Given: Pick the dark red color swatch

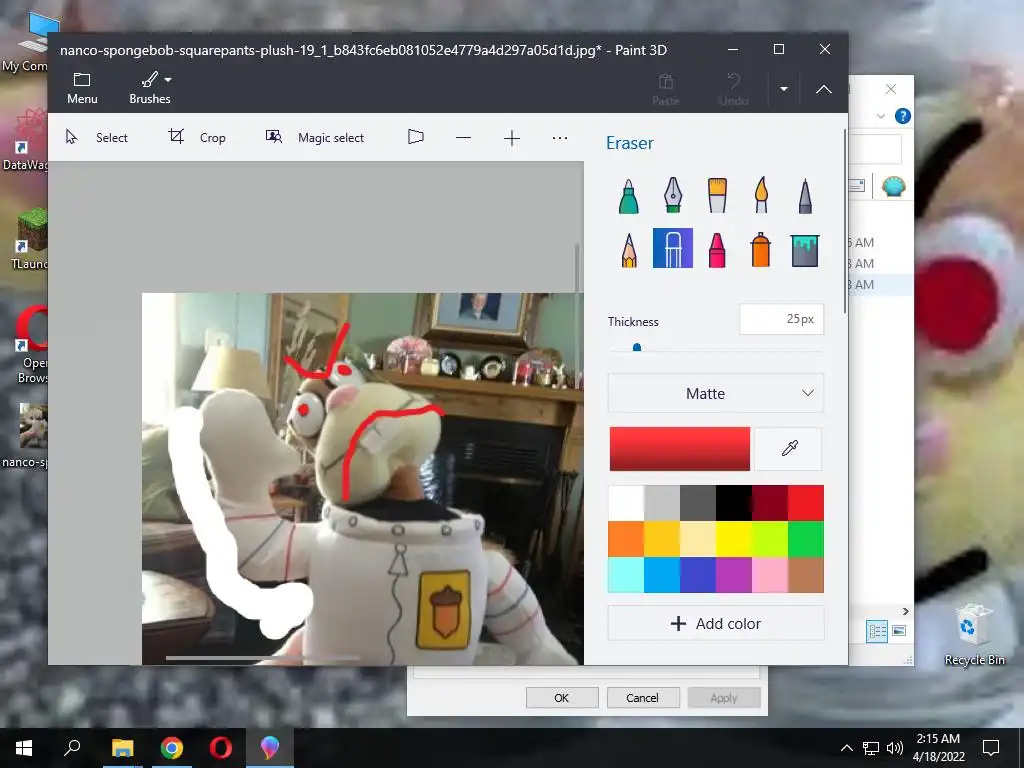Looking at the screenshot, I should (769, 503).
